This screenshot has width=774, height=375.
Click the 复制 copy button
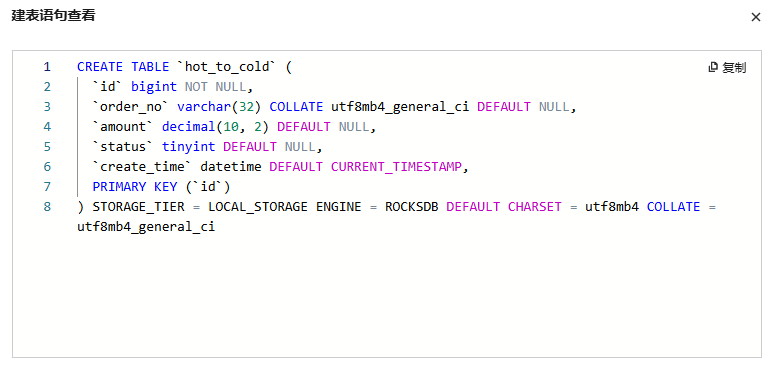728,68
